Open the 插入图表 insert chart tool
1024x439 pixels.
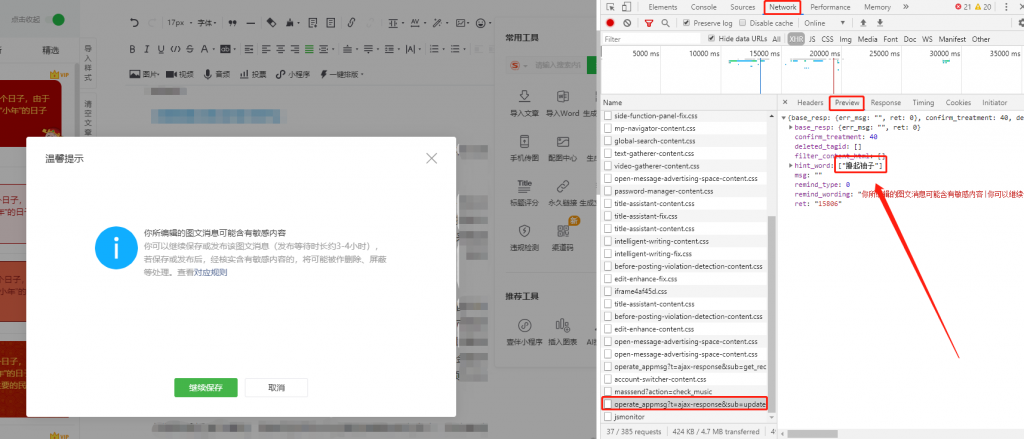[562, 331]
